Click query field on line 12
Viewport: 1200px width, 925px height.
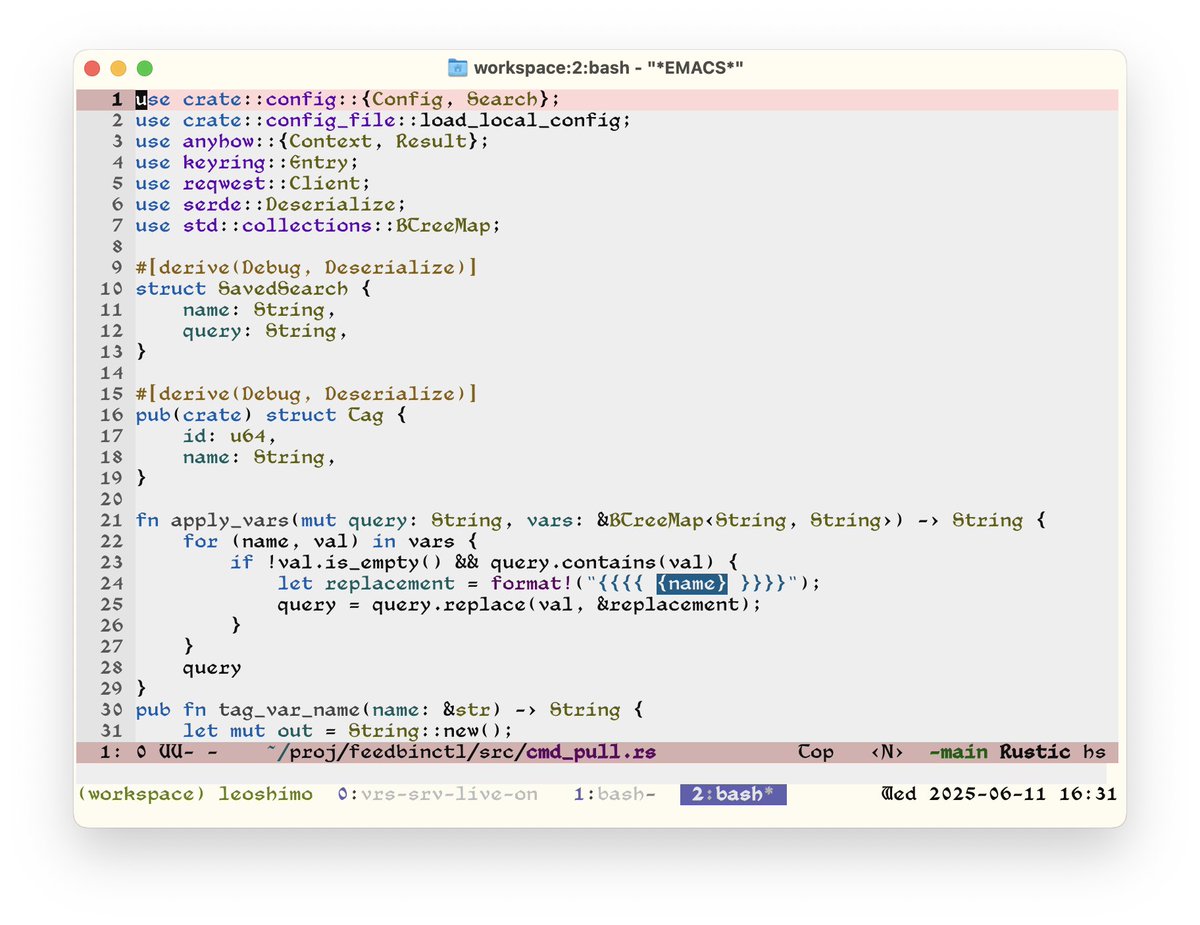[x=212, y=330]
